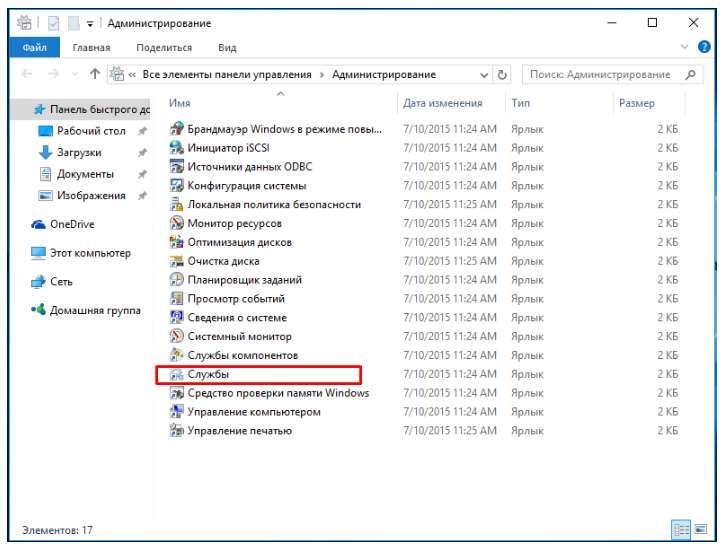Select the Службы компонентов icon

[176, 355]
